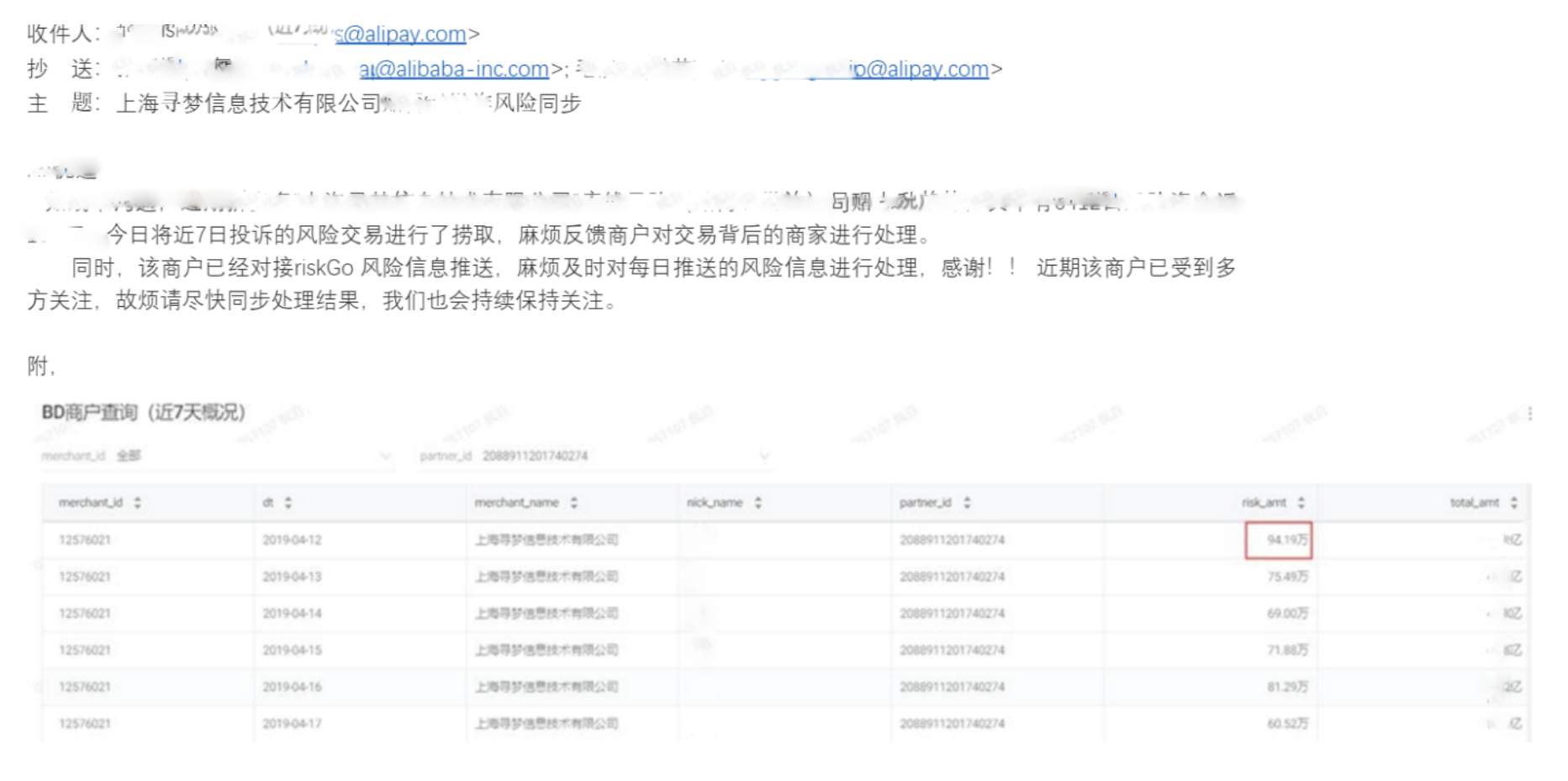Sort the table by dt column
The width and height of the screenshot is (1568, 781).
[288, 503]
